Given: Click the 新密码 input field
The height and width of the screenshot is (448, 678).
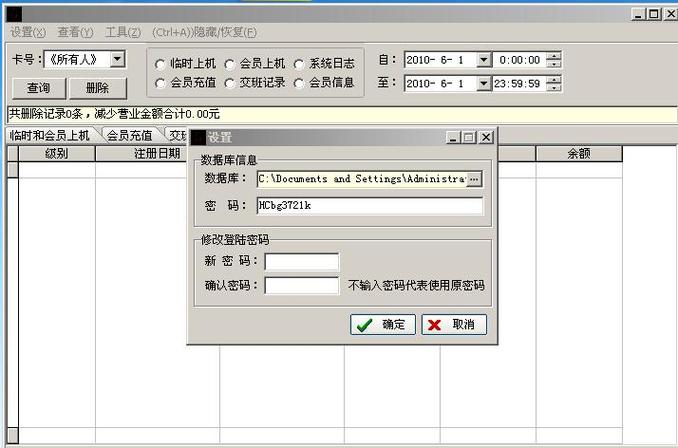Looking at the screenshot, I should pos(301,261).
